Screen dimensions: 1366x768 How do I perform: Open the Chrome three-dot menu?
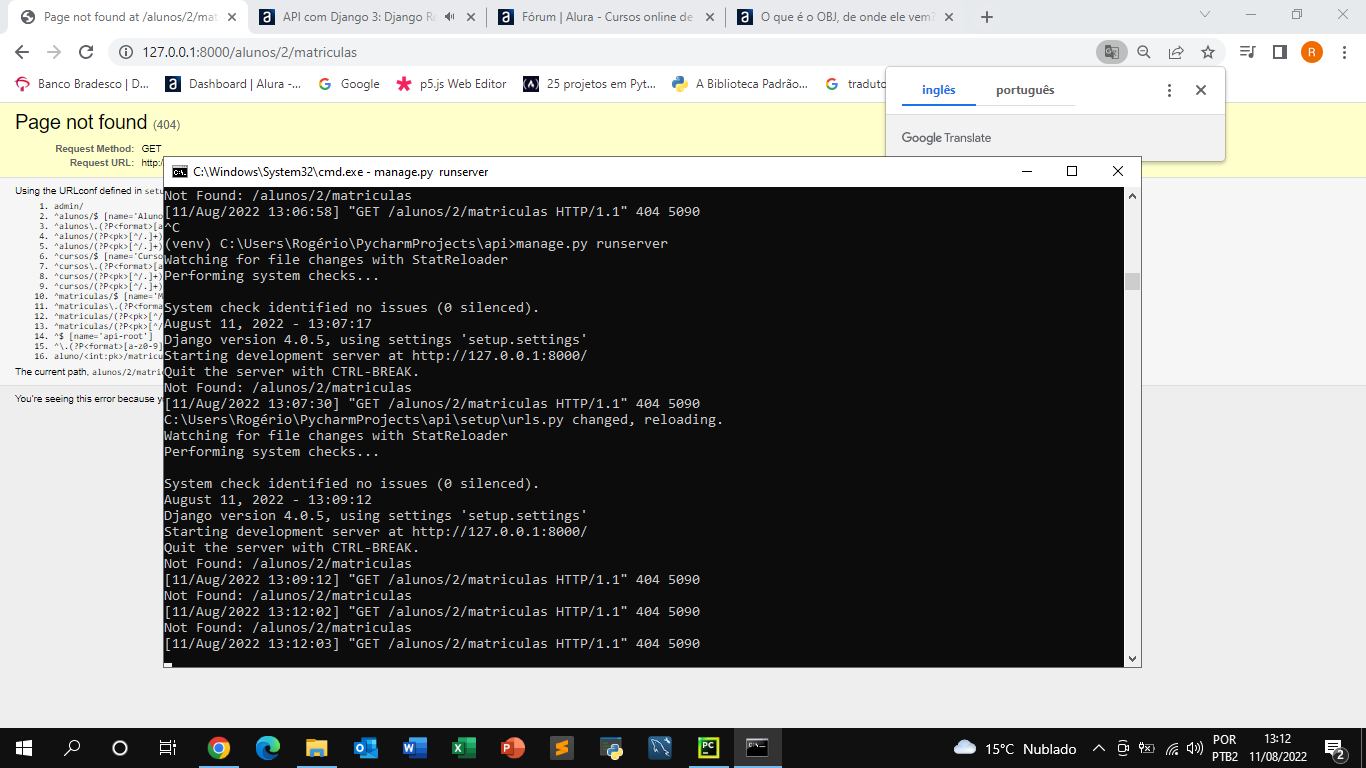[x=1343, y=52]
